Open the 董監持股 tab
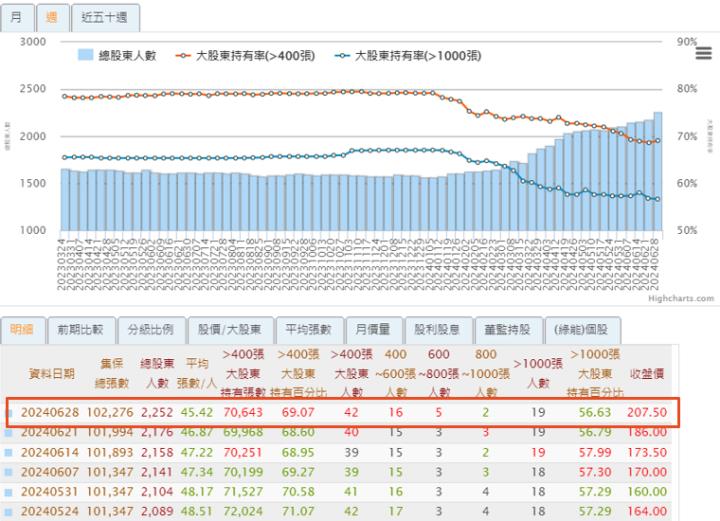 coord(506,329)
